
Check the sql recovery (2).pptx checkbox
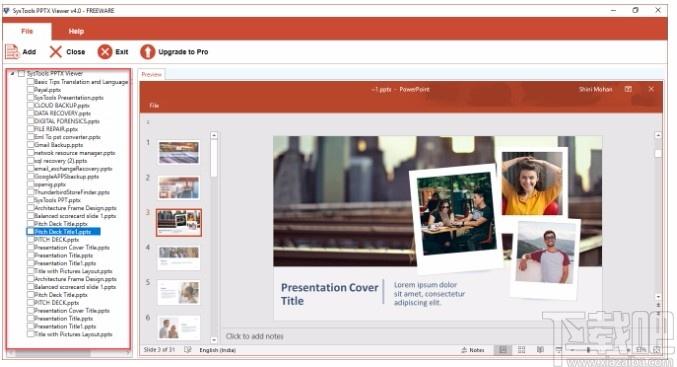30,161
